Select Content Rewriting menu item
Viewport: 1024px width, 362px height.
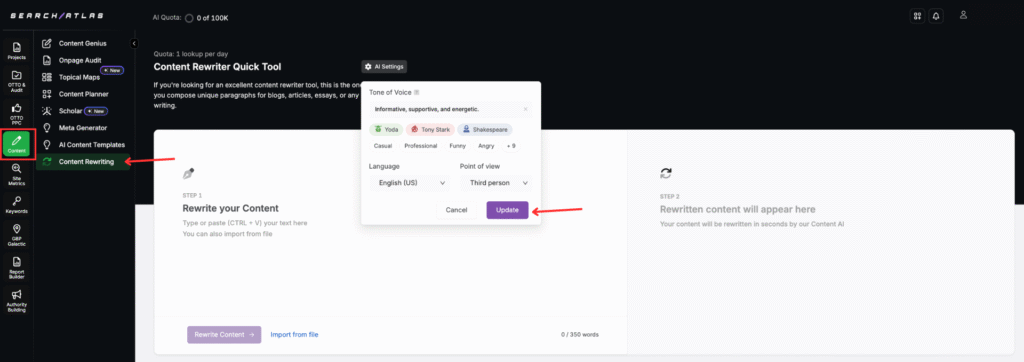coord(82,161)
